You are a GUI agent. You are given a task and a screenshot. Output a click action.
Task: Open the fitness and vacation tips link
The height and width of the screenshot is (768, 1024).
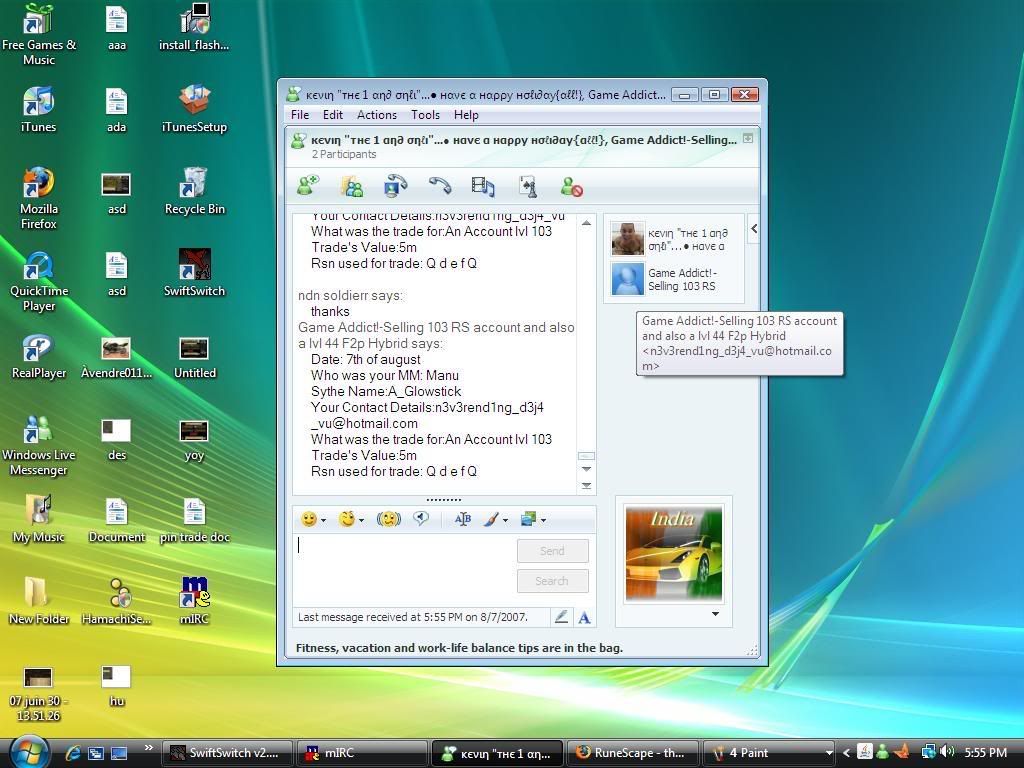point(459,648)
